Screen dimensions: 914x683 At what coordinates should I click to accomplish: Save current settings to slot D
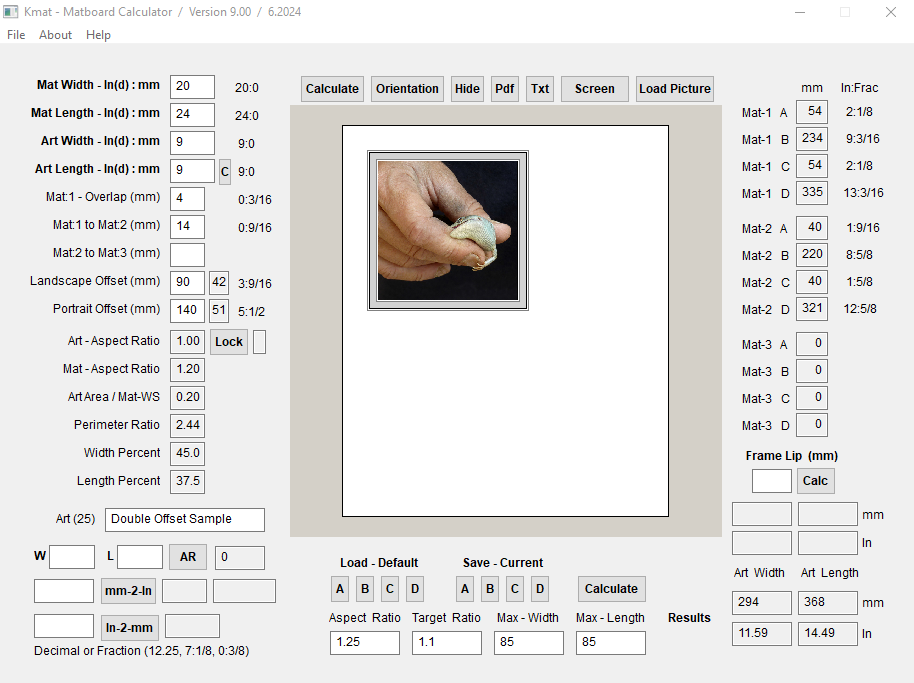click(x=540, y=589)
